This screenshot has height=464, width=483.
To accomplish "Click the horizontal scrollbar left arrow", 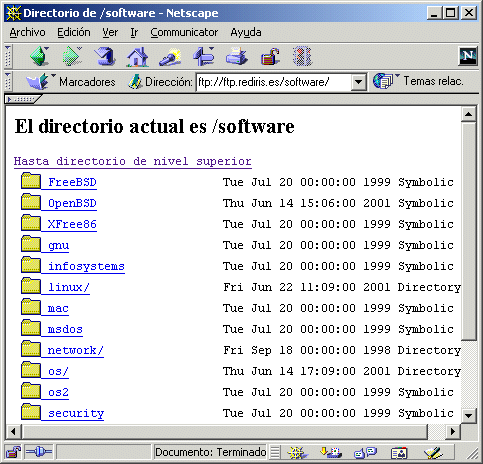I will point(13,432).
